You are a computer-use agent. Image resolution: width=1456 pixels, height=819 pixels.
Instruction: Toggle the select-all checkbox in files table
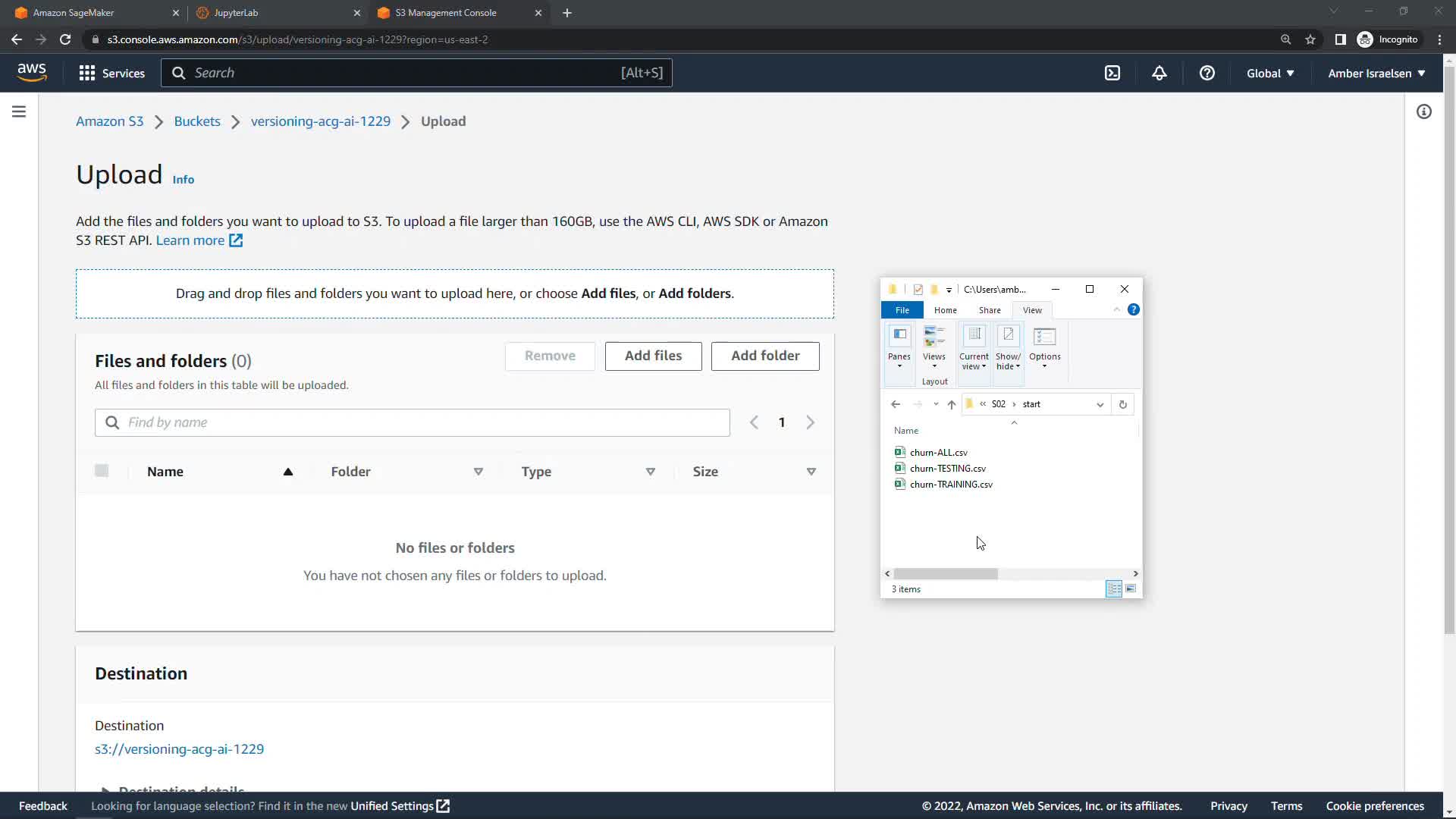click(102, 471)
